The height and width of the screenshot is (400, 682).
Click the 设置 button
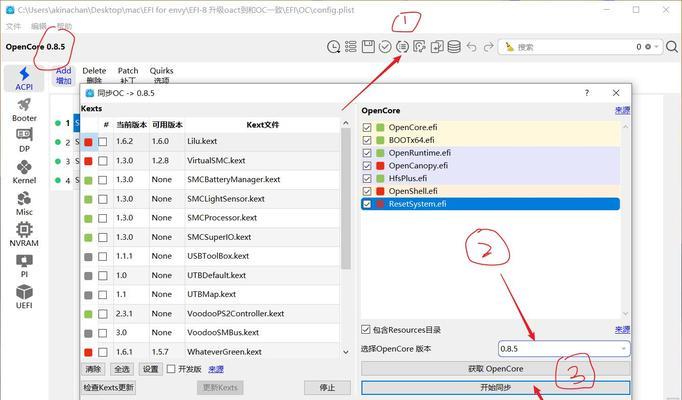(150, 369)
